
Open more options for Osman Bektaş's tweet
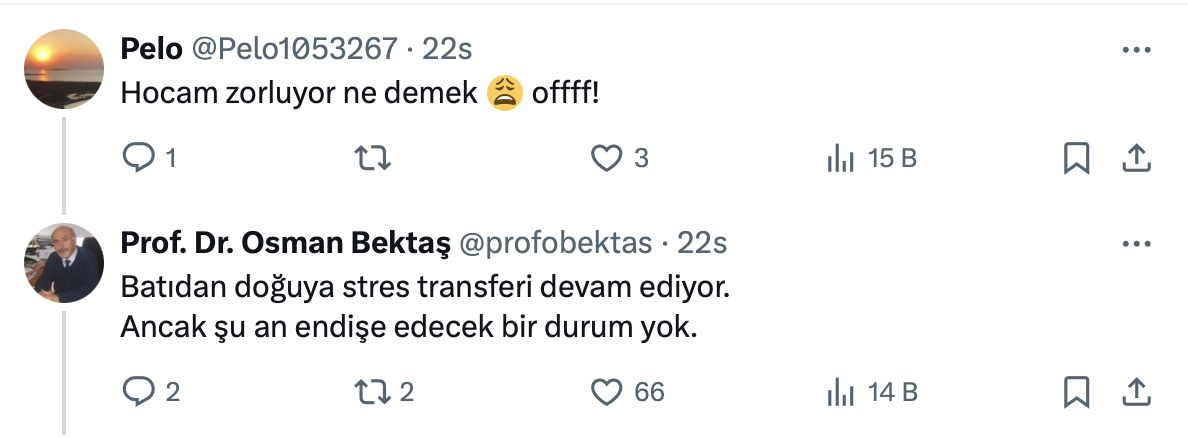(1135, 243)
